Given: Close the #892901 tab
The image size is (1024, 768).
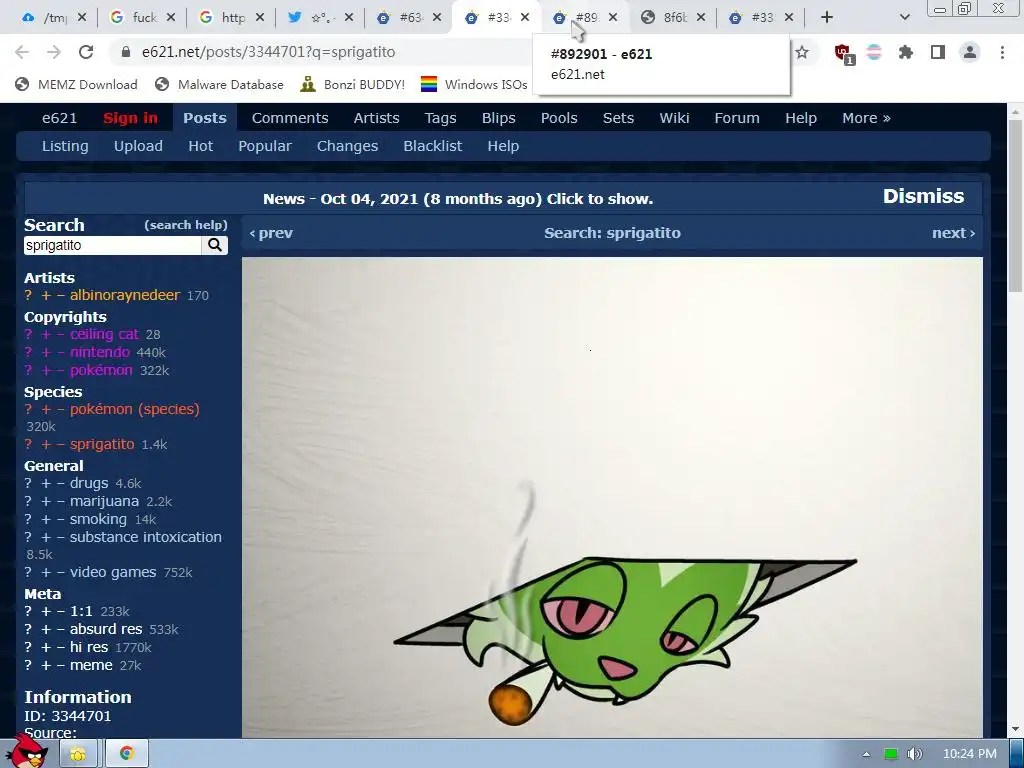Looking at the screenshot, I should click(613, 18).
